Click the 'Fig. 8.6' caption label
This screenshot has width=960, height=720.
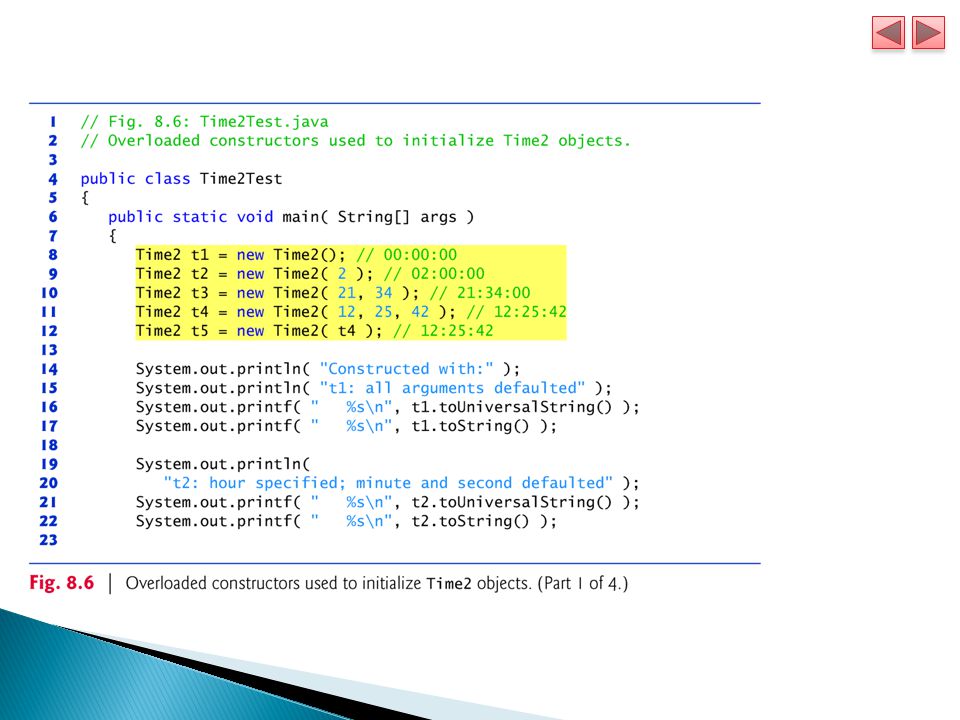click(x=61, y=582)
